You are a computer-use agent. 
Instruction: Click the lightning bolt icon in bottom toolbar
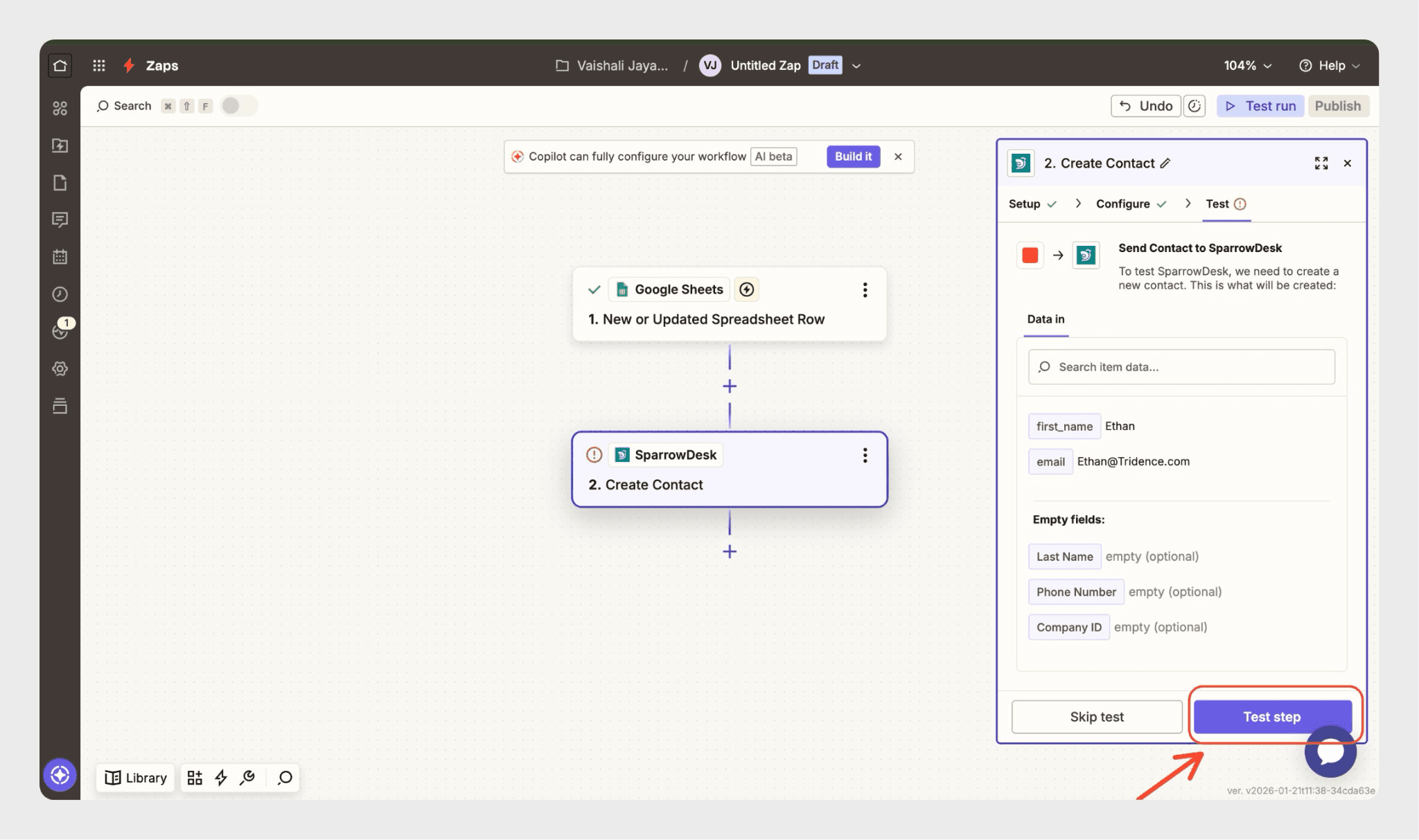(x=221, y=778)
